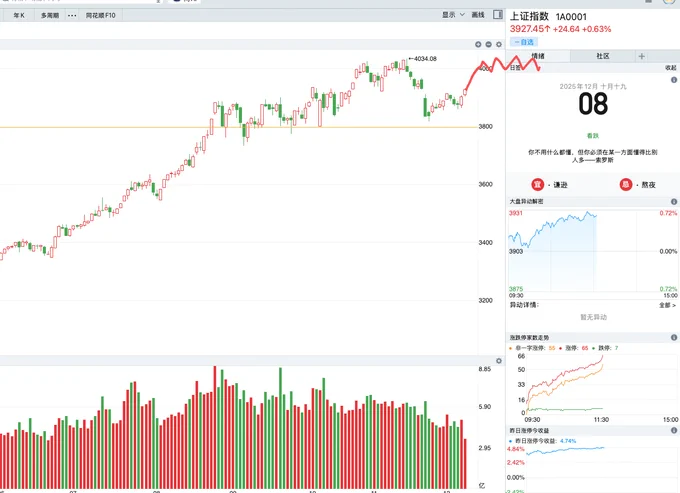Click the 画线 drawing tool button
This screenshot has height=493, width=680.
[x=478, y=15]
